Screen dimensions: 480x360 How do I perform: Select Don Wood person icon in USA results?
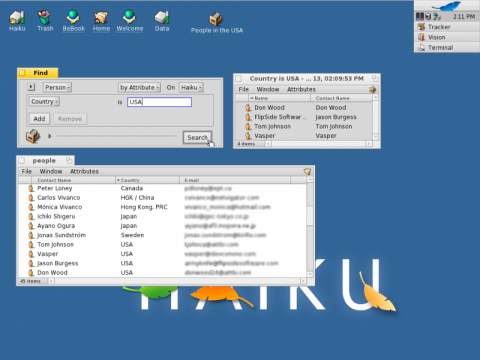pos(248,108)
